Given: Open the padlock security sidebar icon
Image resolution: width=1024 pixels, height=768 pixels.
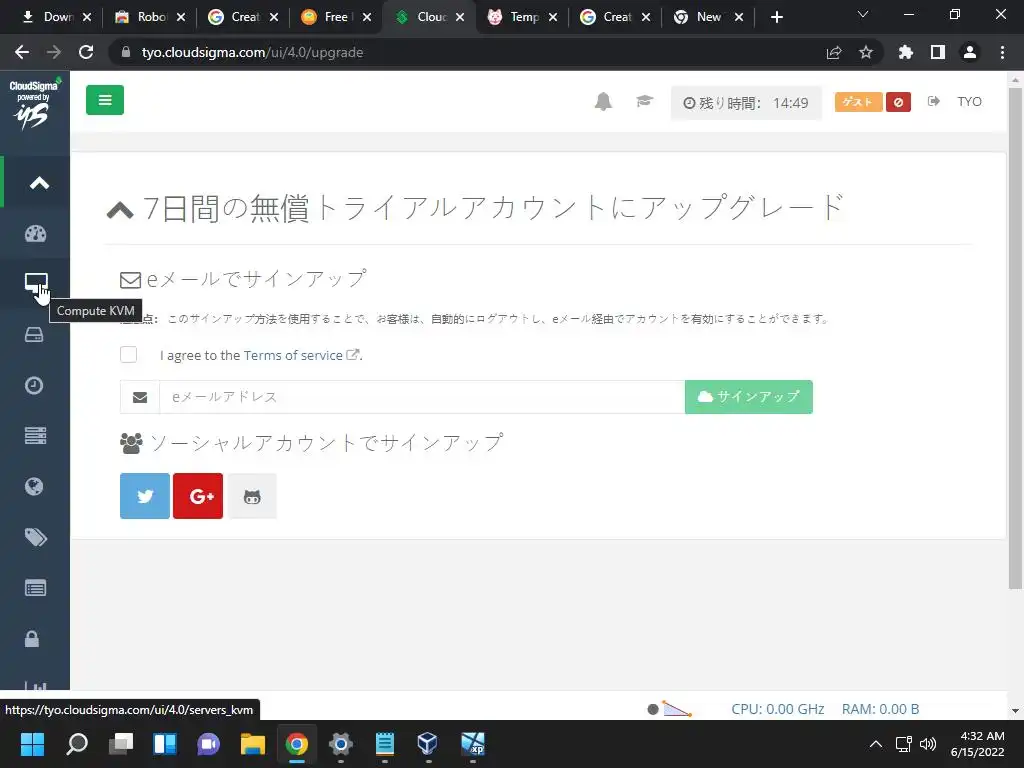Looking at the screenshot, I should coord(32,639).
